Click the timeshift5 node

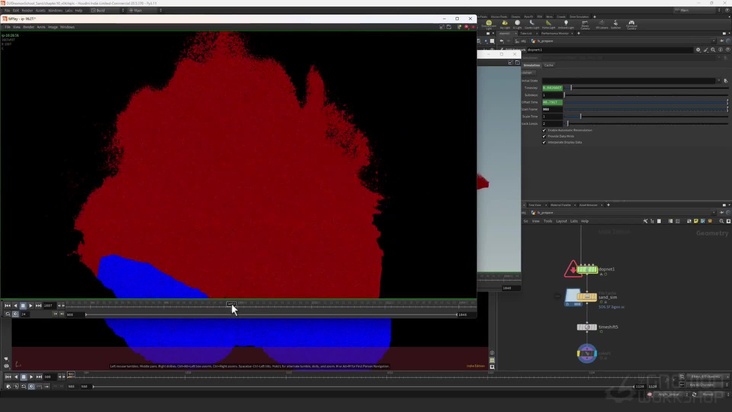[x=586, y=327]
